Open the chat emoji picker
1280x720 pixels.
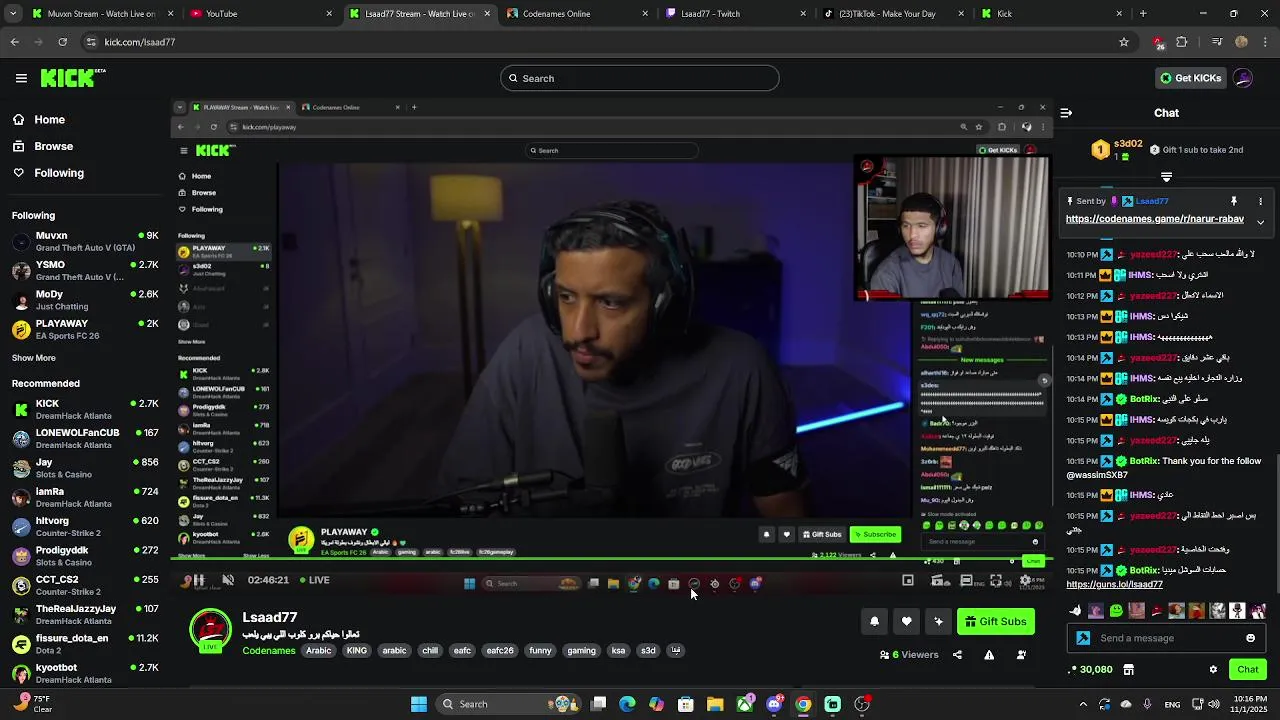click(x=1250, y=638)
